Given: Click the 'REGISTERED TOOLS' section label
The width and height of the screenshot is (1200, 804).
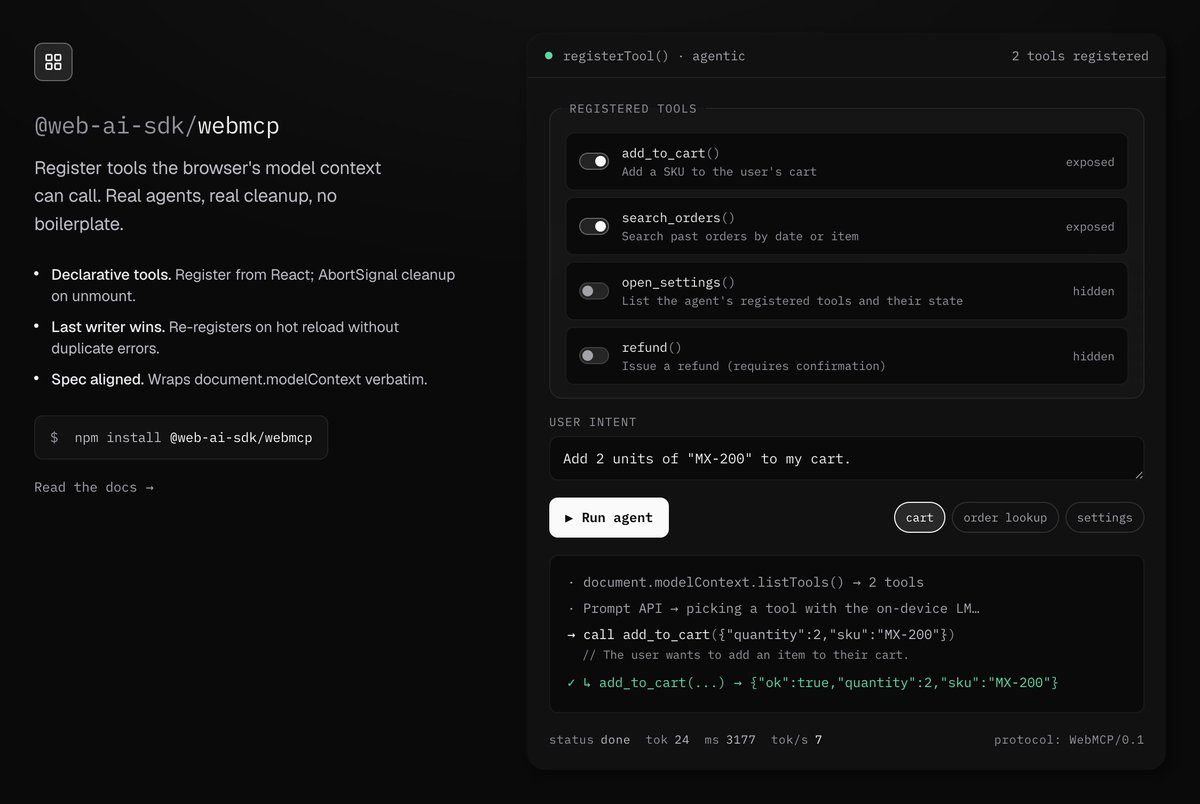Looking at the screenshot, I should (x=633, y=108).
